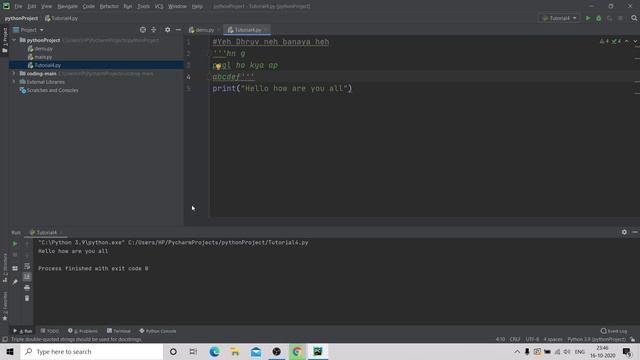The image size is (640, 360).
Task: Open Event Log in status bar
Action: coord(613,331)
